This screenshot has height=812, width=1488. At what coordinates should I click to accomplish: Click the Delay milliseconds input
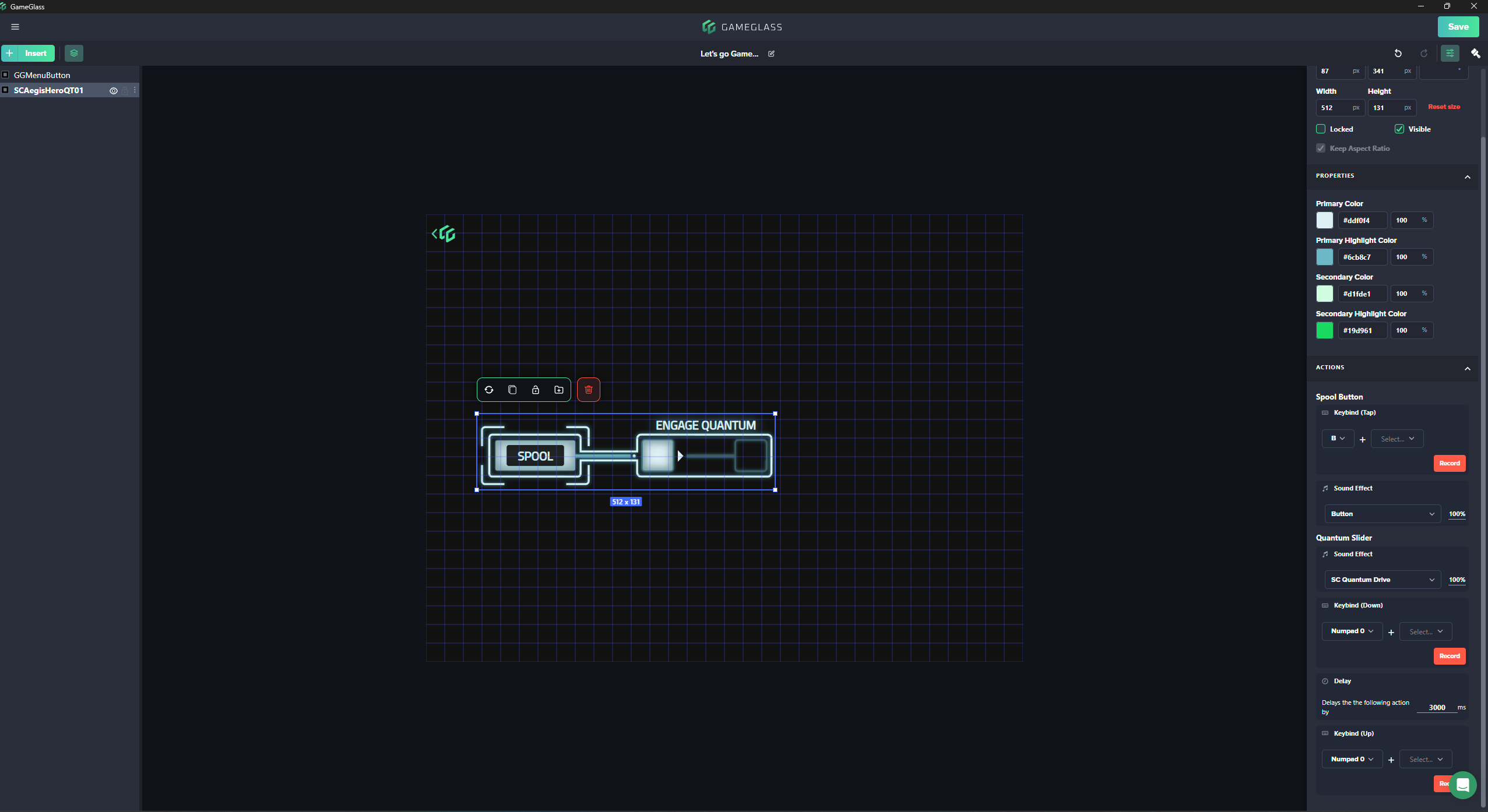[x=1437, y=707]
